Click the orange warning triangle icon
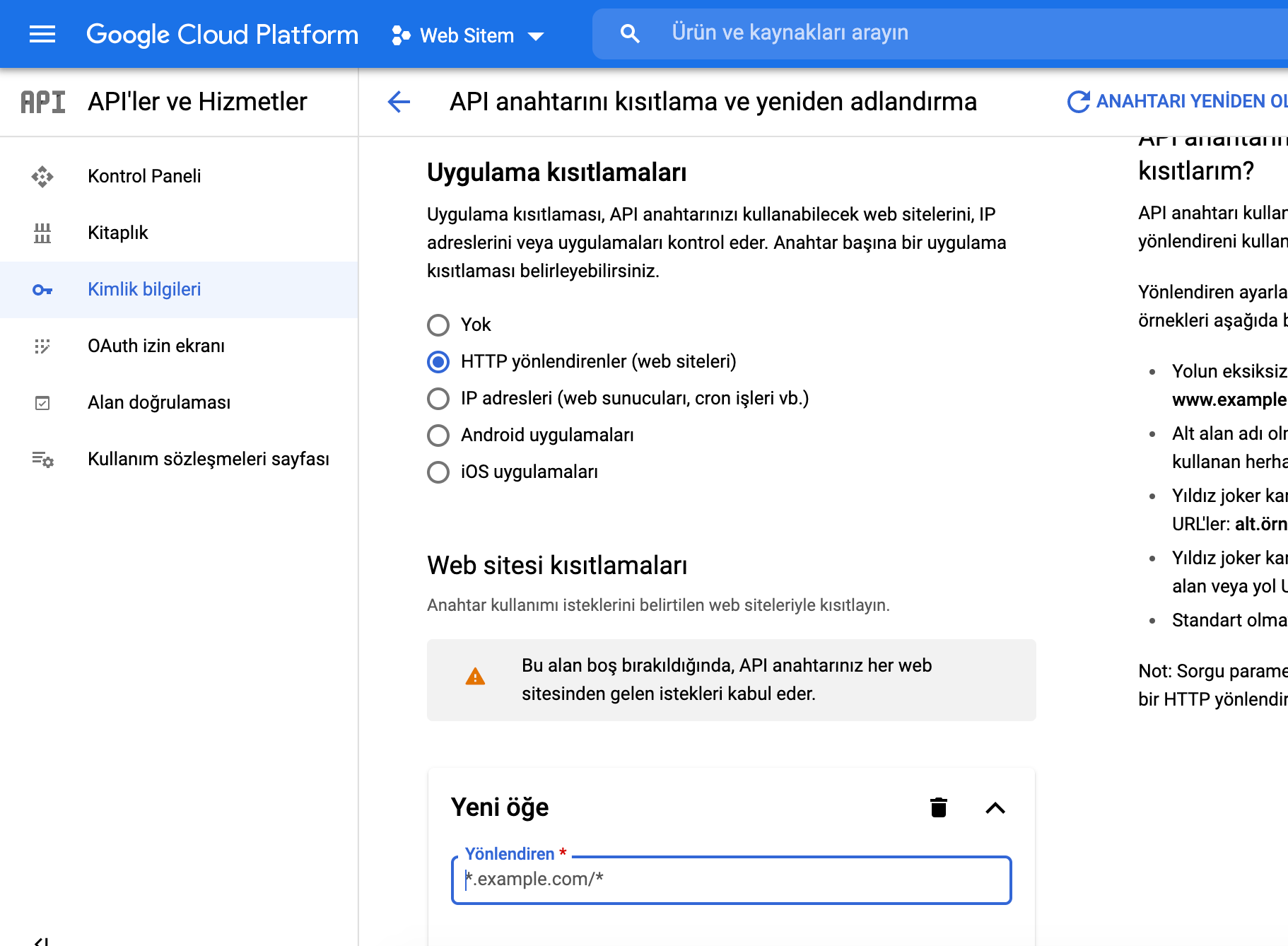This screenshot has width=1288, height=946. click(x=475, y=677)
